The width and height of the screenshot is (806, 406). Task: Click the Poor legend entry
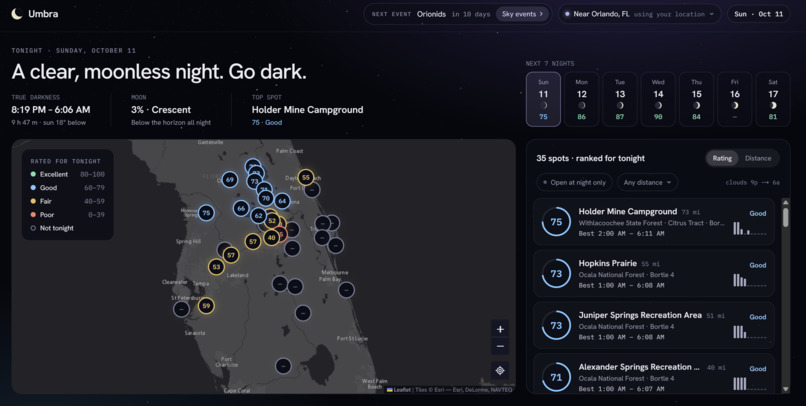[67, 214]
